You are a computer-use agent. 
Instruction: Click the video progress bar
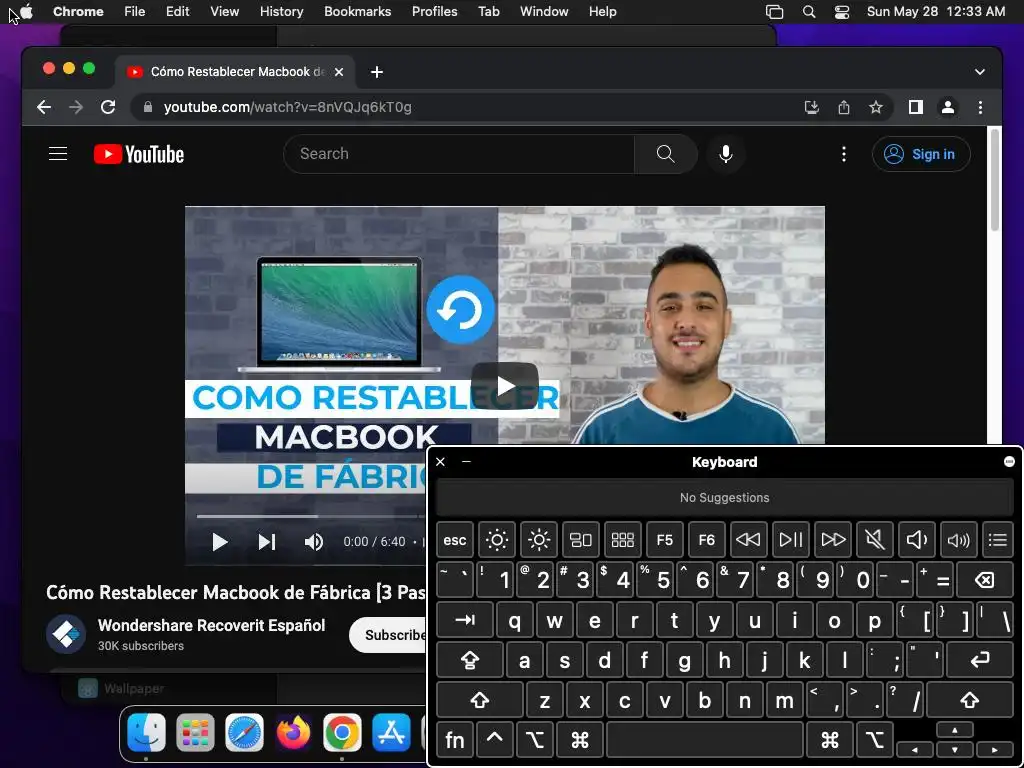[312, 516]
